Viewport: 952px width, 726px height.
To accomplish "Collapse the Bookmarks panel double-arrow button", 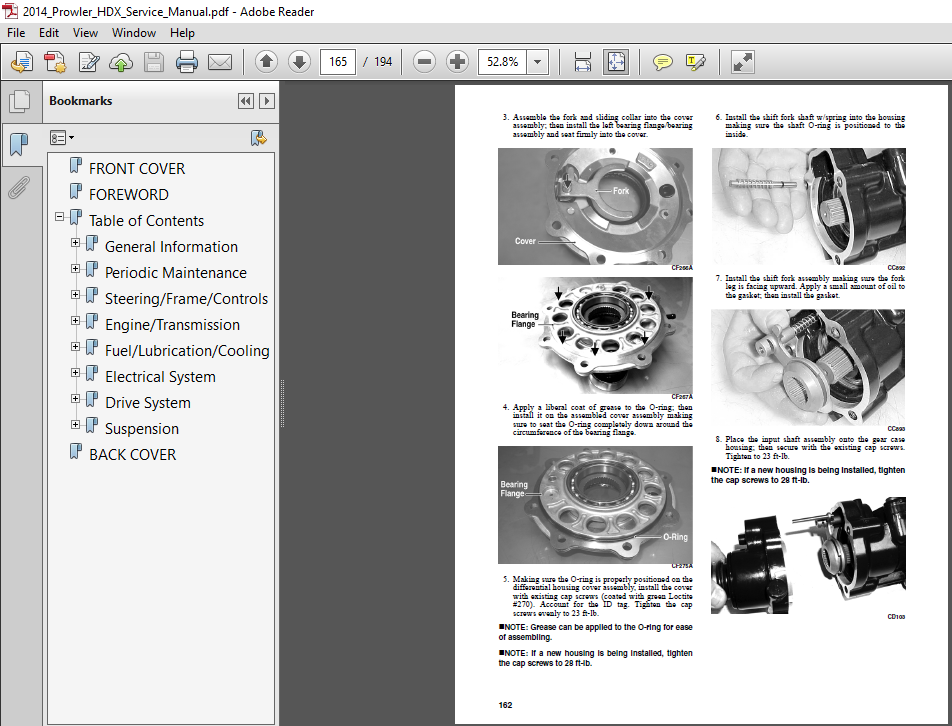I will point(245,101).
